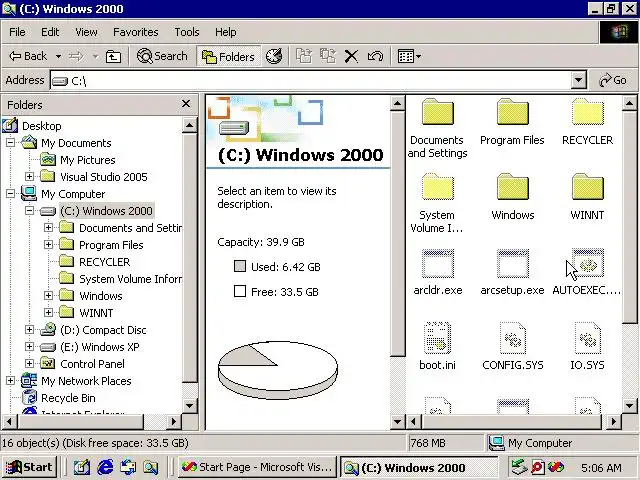Switch to Start Page - Microsoft Visual taskbar button
Viewport: 640px width, 480px height.
point(257,467)
